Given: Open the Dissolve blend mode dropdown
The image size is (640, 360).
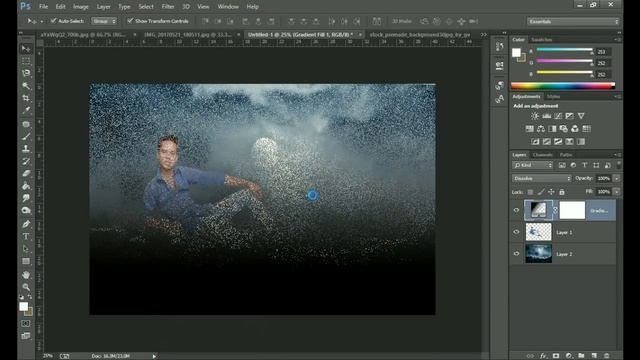Looking at the screenshot, I should click(542, 178).
